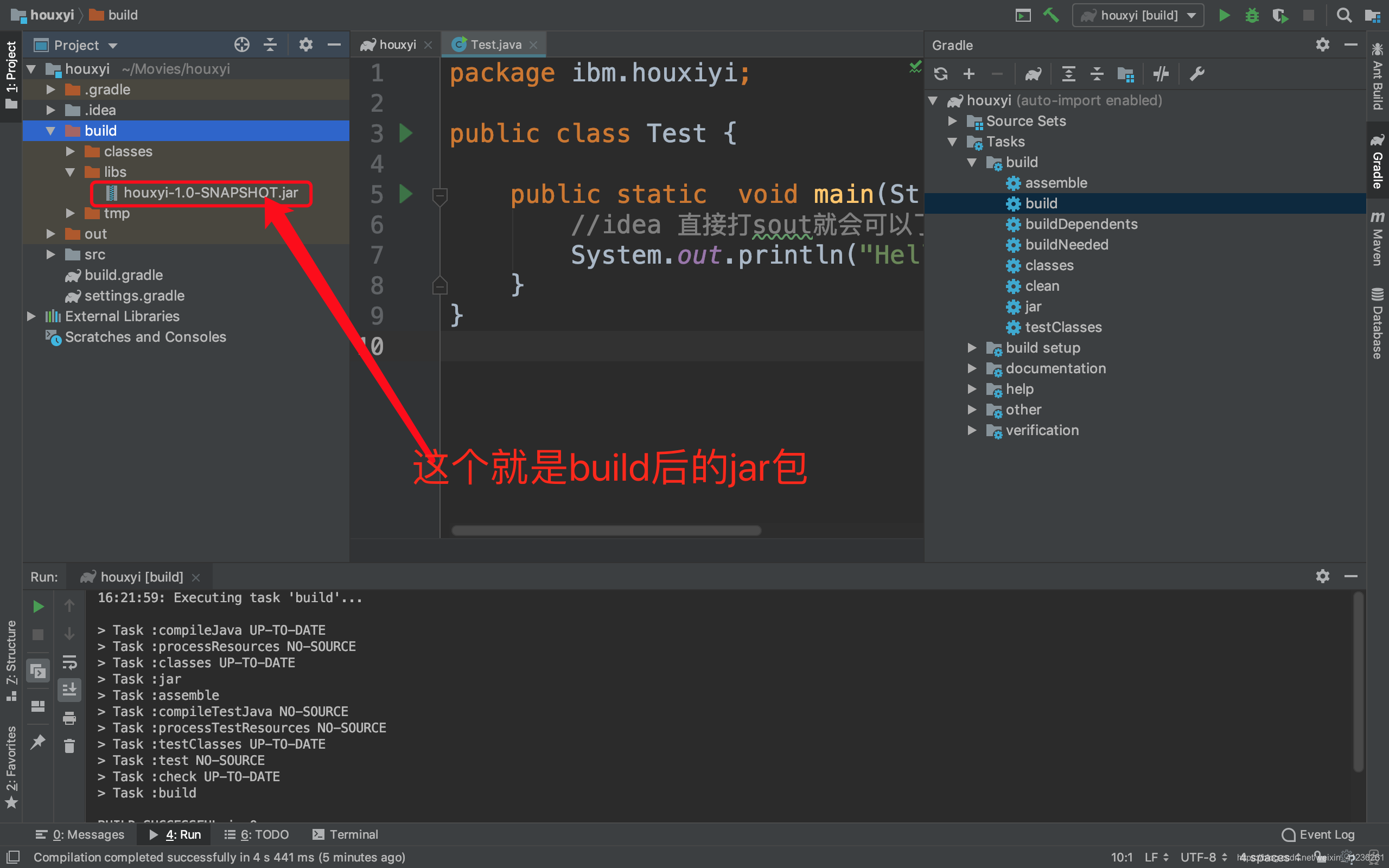Click the Build Project hammer icon

point(1050,15)
